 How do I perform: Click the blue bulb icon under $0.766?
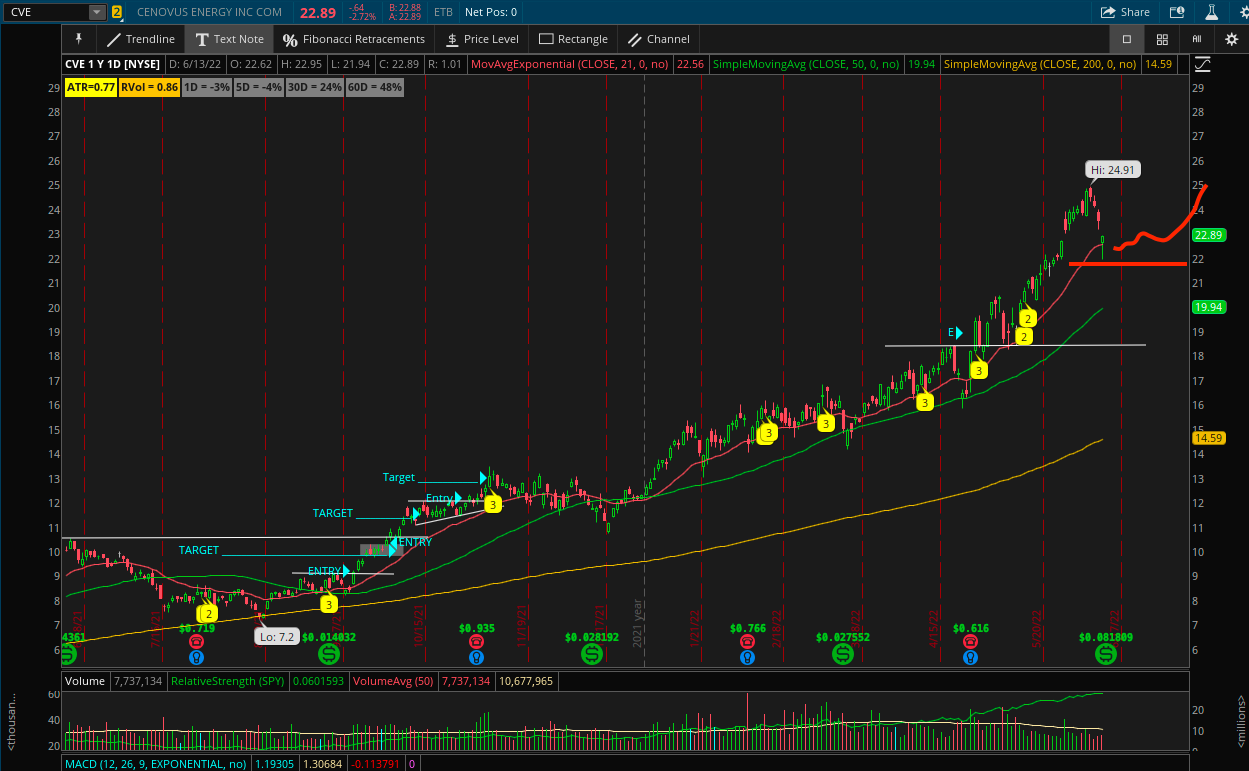[747, 658]
